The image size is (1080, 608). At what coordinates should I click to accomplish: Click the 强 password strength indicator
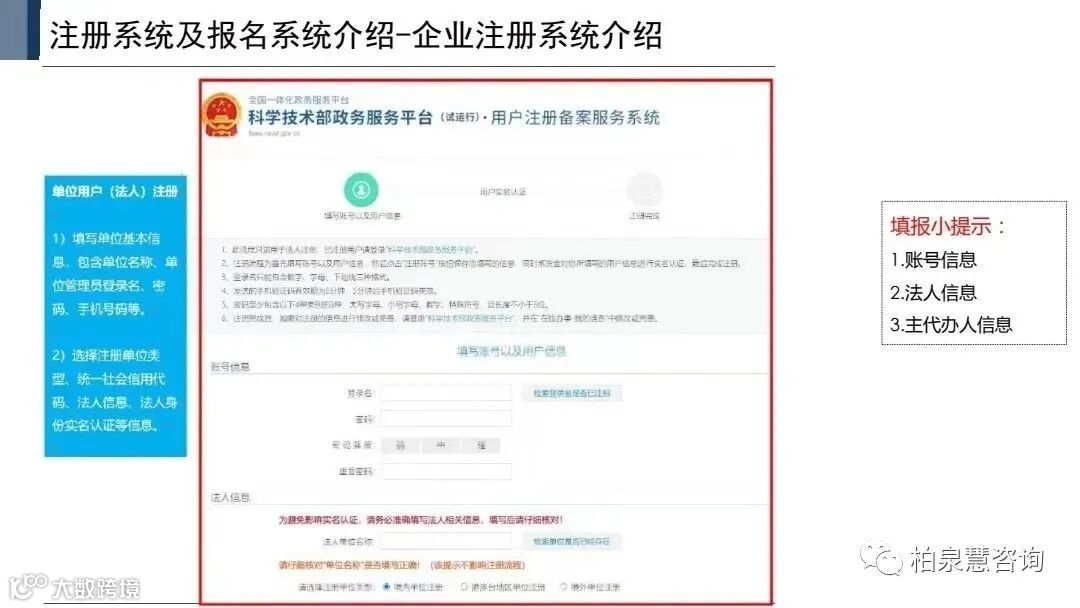pyautogui.click(x=481, y=445)
